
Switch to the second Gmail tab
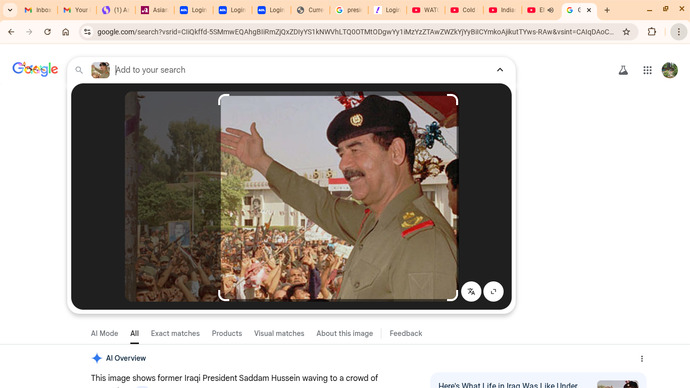76,10
